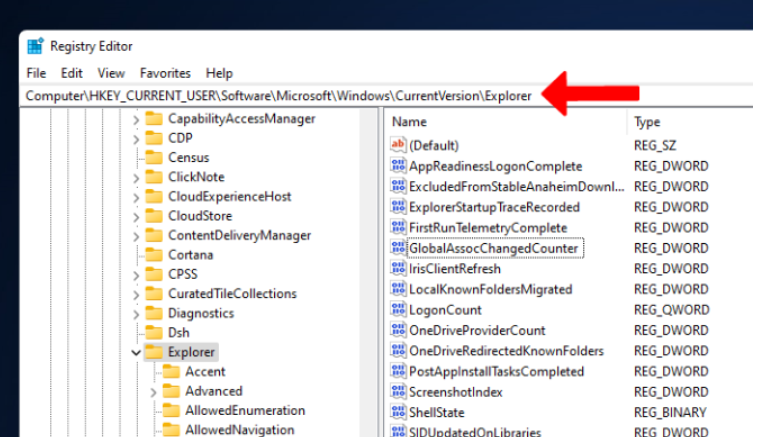
Task: Click the AppReadinessLogonComplete DWORD icon
Action: [x=398, y=165]
